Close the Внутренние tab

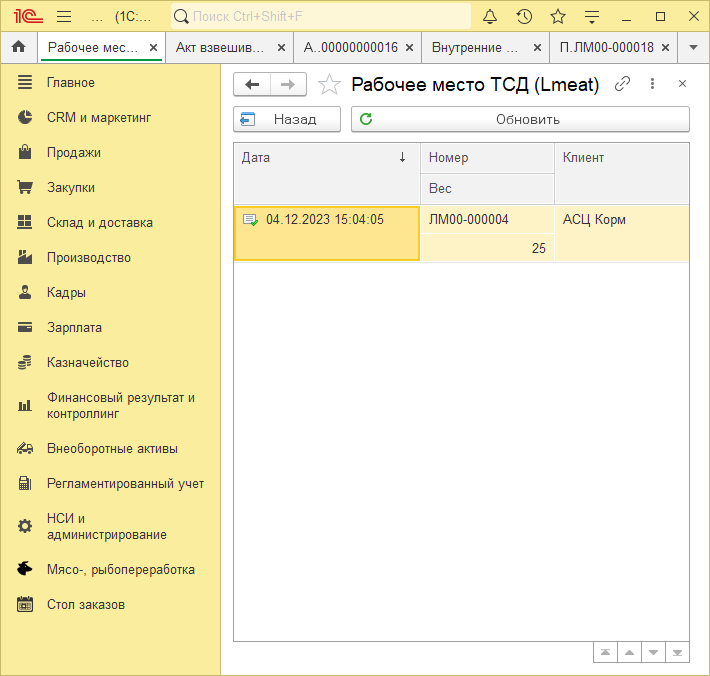537,47
